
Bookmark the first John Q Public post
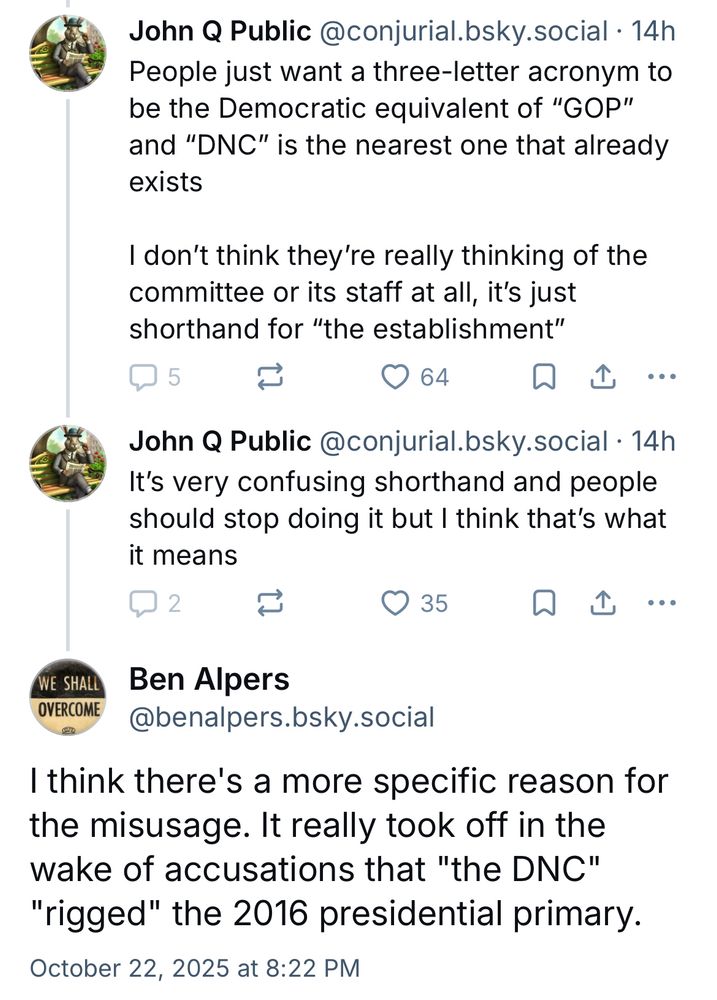coord(544,377)
